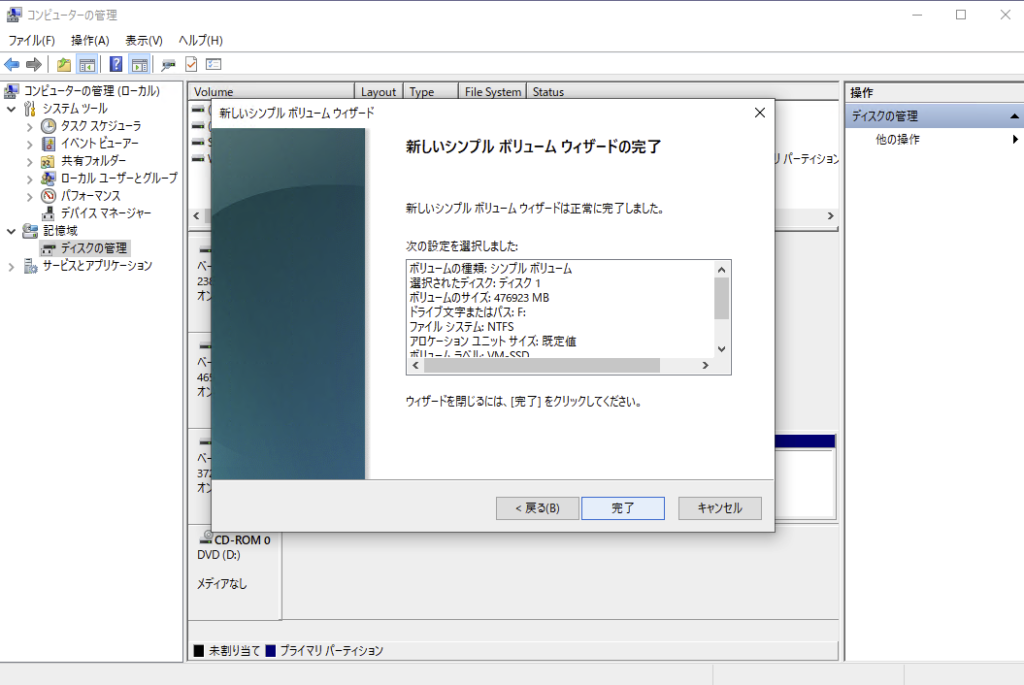Expand the サービスとアプリケーション node

(12, 266)
